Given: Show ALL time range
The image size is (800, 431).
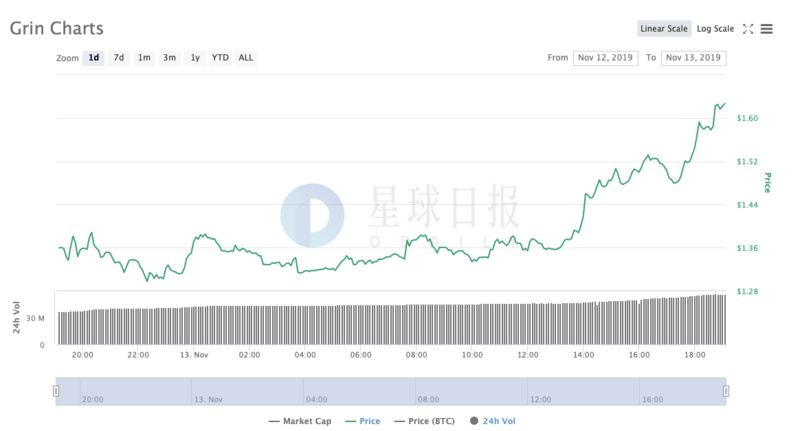Looking at the screenshot, I should coord(246,58).
